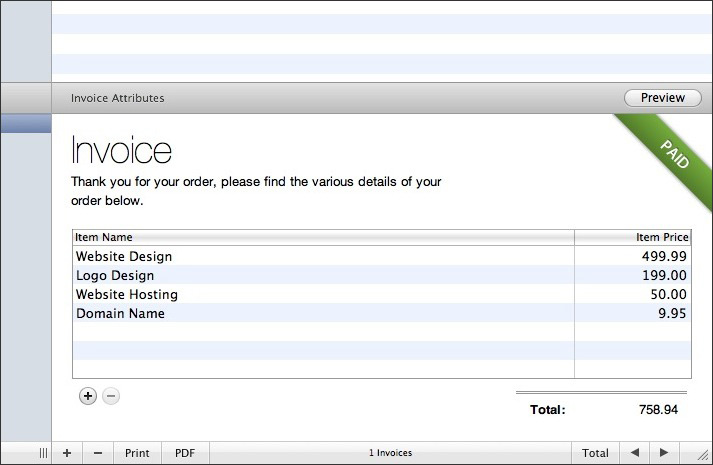Go to the next invoice with the right arrow

click(663, 453)
